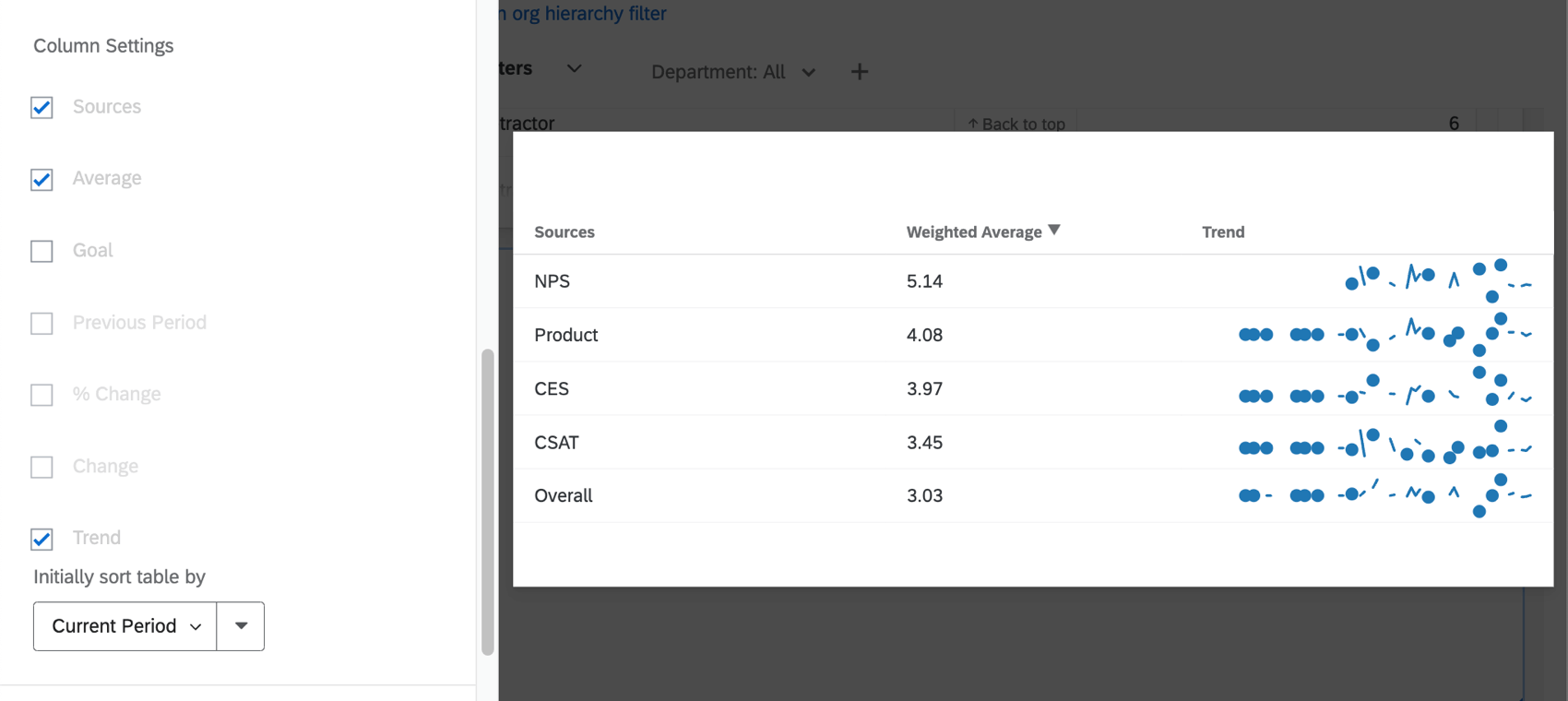
Task: Uncheck the Average column checkbox
Action: (42, 179)
